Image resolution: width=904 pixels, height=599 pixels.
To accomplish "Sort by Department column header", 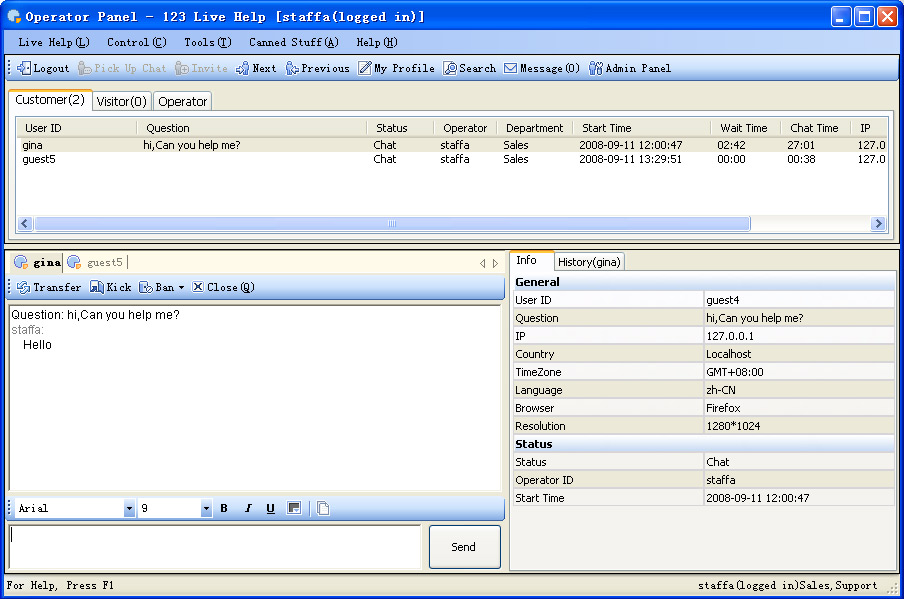I will click(534, 128).
